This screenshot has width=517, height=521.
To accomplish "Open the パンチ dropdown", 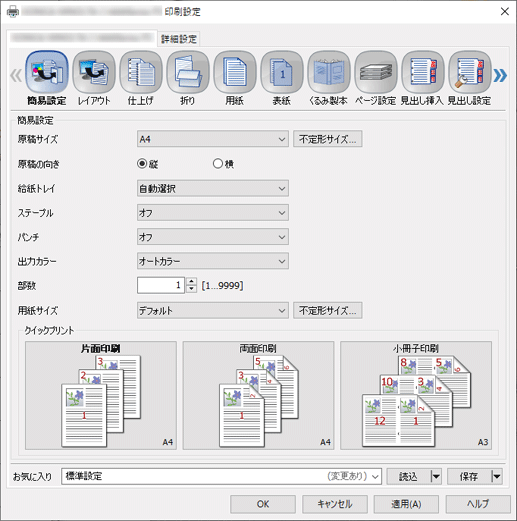I will click(x=213, y=237).
